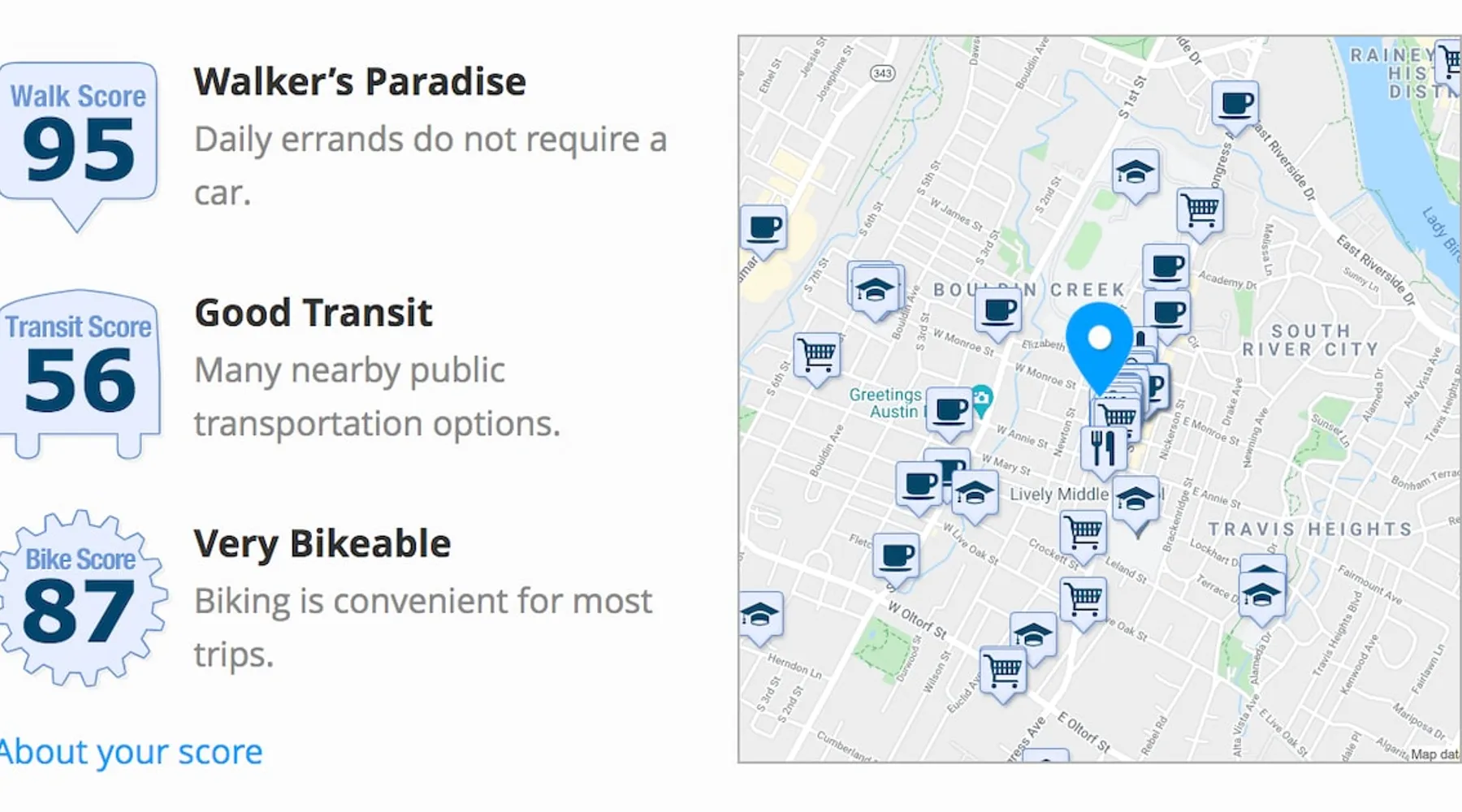This screenshot has width=1462, height=812.
Task: Click the coffee marker at Bouldin Creek label
Action: pos(998,310)
